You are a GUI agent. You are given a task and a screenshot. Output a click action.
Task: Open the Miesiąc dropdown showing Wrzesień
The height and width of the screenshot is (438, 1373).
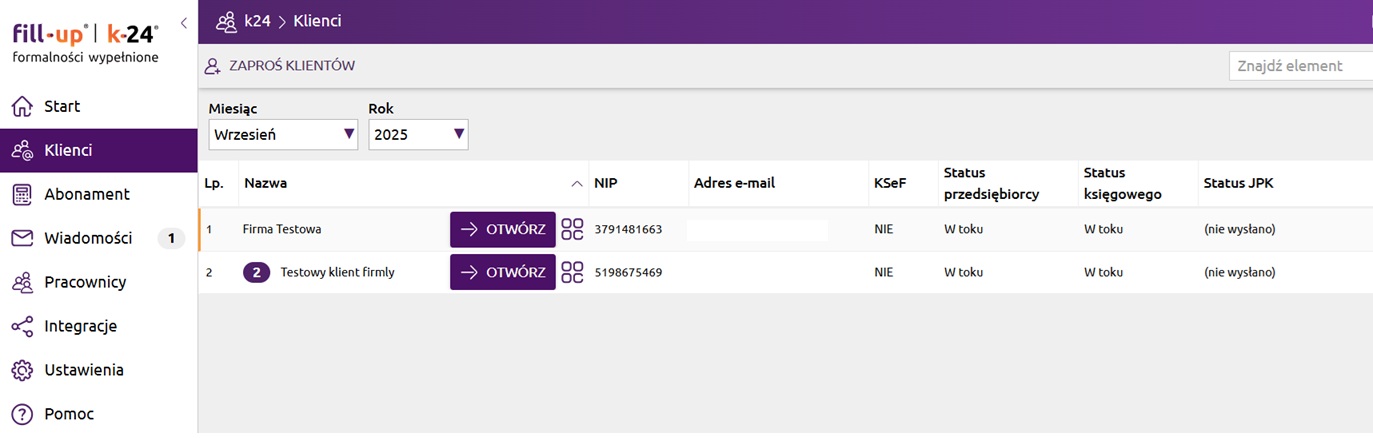click(x=283, y=134)
